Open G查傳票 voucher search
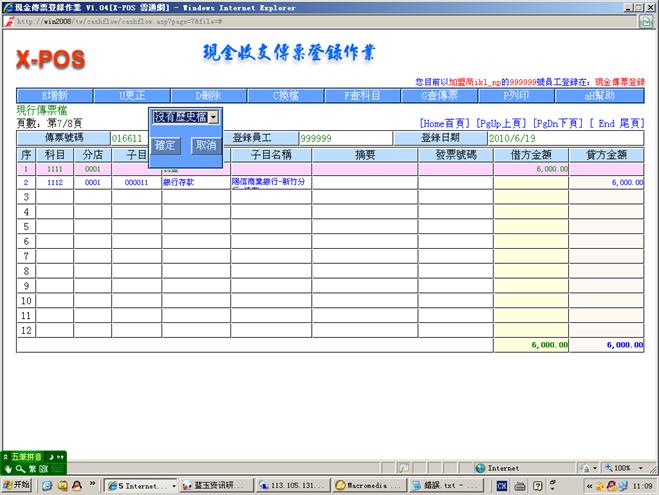The height and width of the screenshot is (495, 659). tap(440, 96)
